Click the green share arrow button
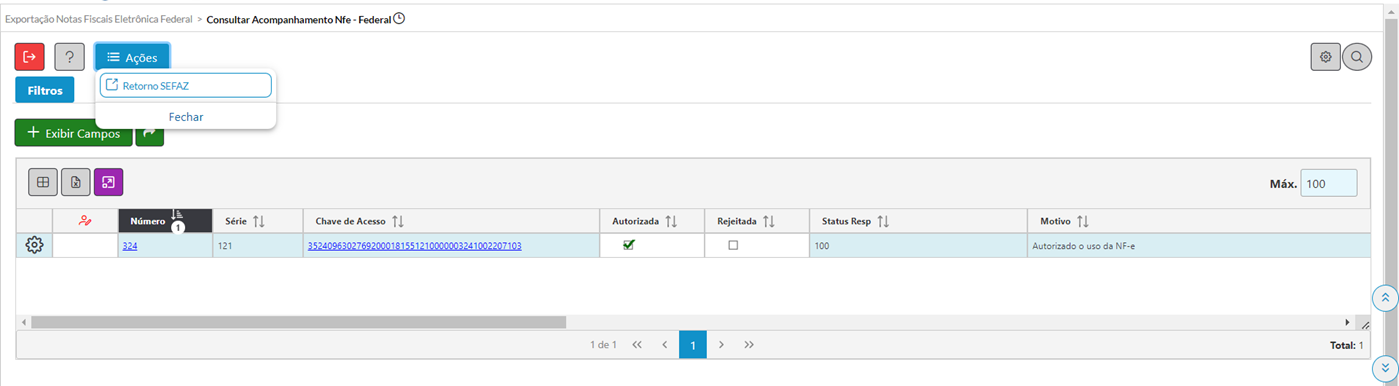 (150, 133)
